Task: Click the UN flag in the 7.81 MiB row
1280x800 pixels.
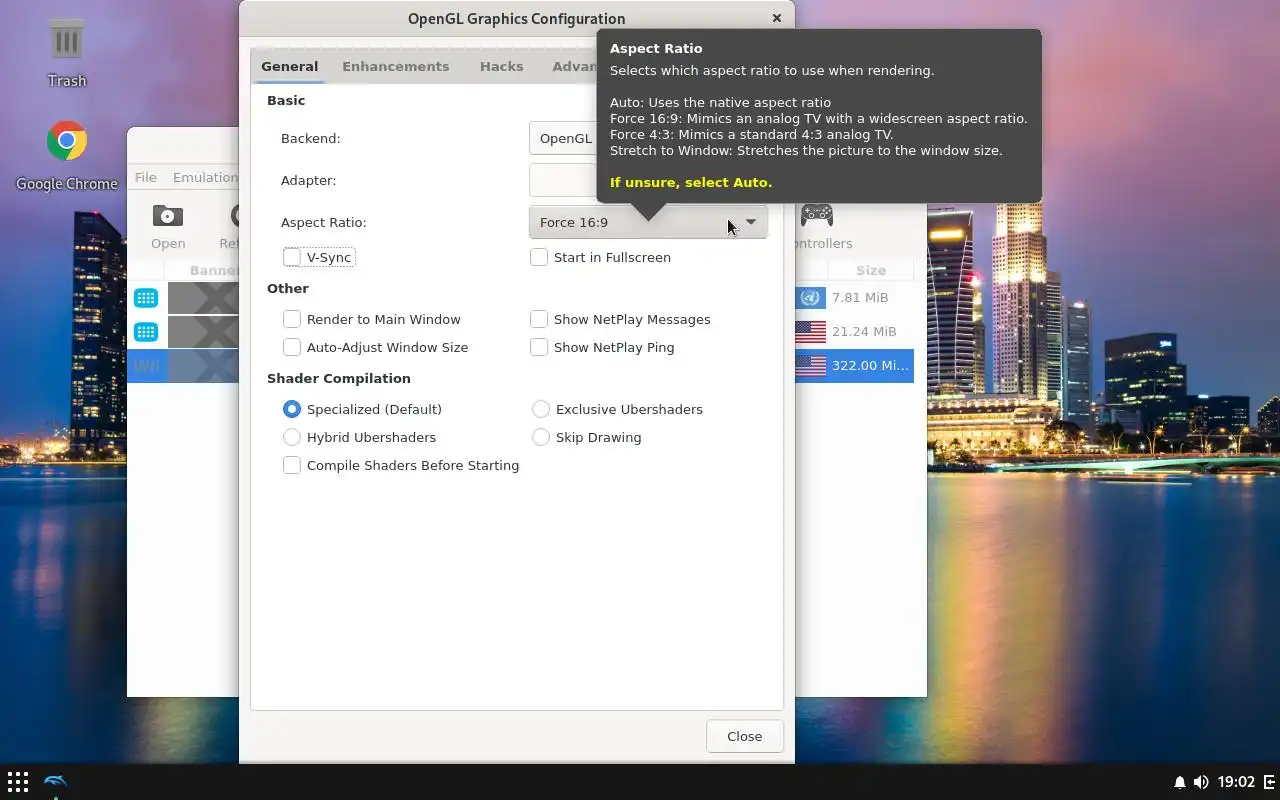Action: pyautogui.click(x=811, y=297)
